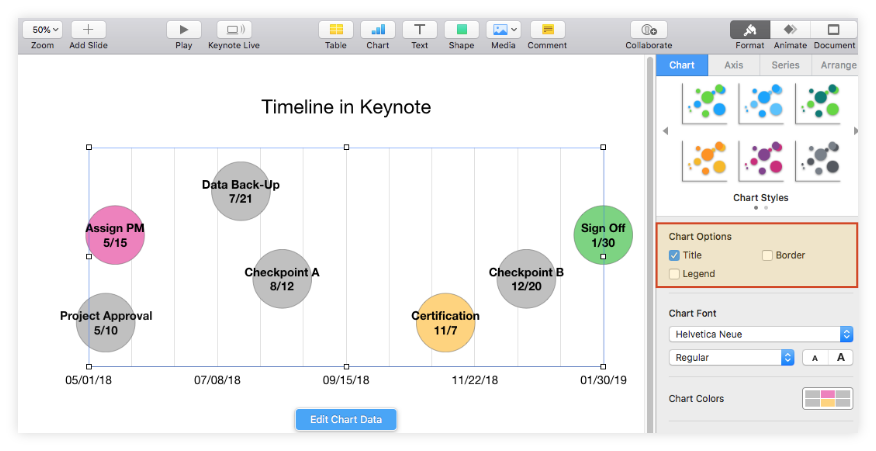Enable the Border checkbox
The image size is (876, 451).
pyautogui.click(x=767, y=256)
